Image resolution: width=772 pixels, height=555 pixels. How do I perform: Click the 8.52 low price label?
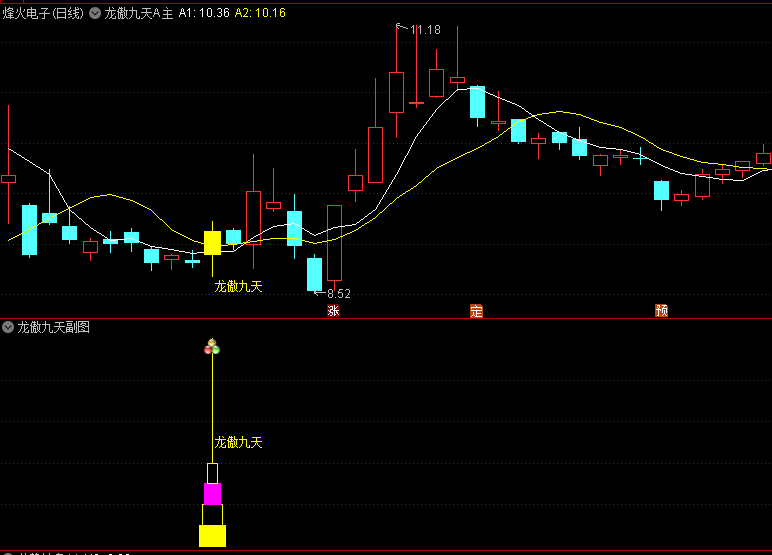tap(339, 294)
